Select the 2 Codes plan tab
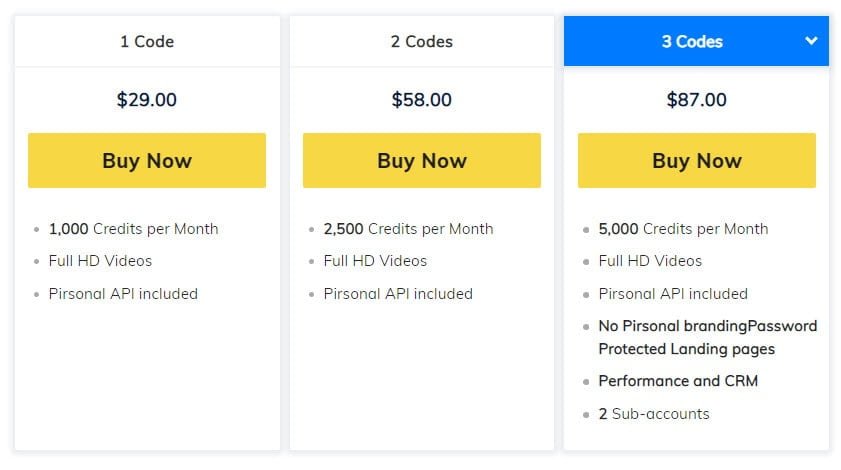The height and width of the screenshot is (470, 841). (x=421, y=42)
